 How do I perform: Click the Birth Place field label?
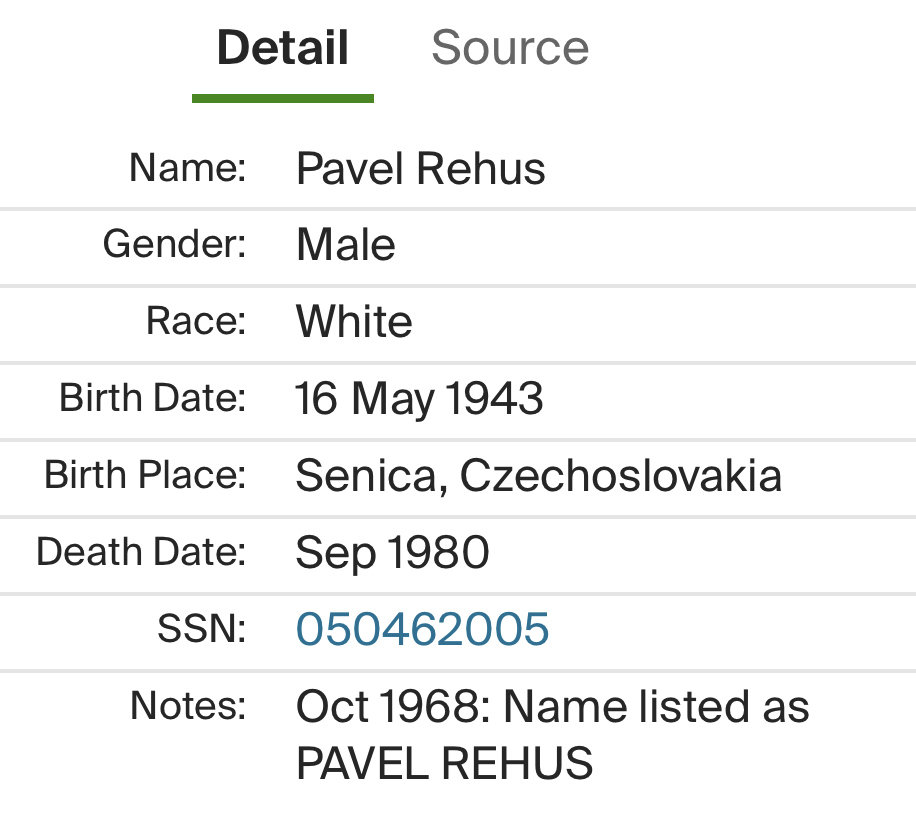pos(145,474)
